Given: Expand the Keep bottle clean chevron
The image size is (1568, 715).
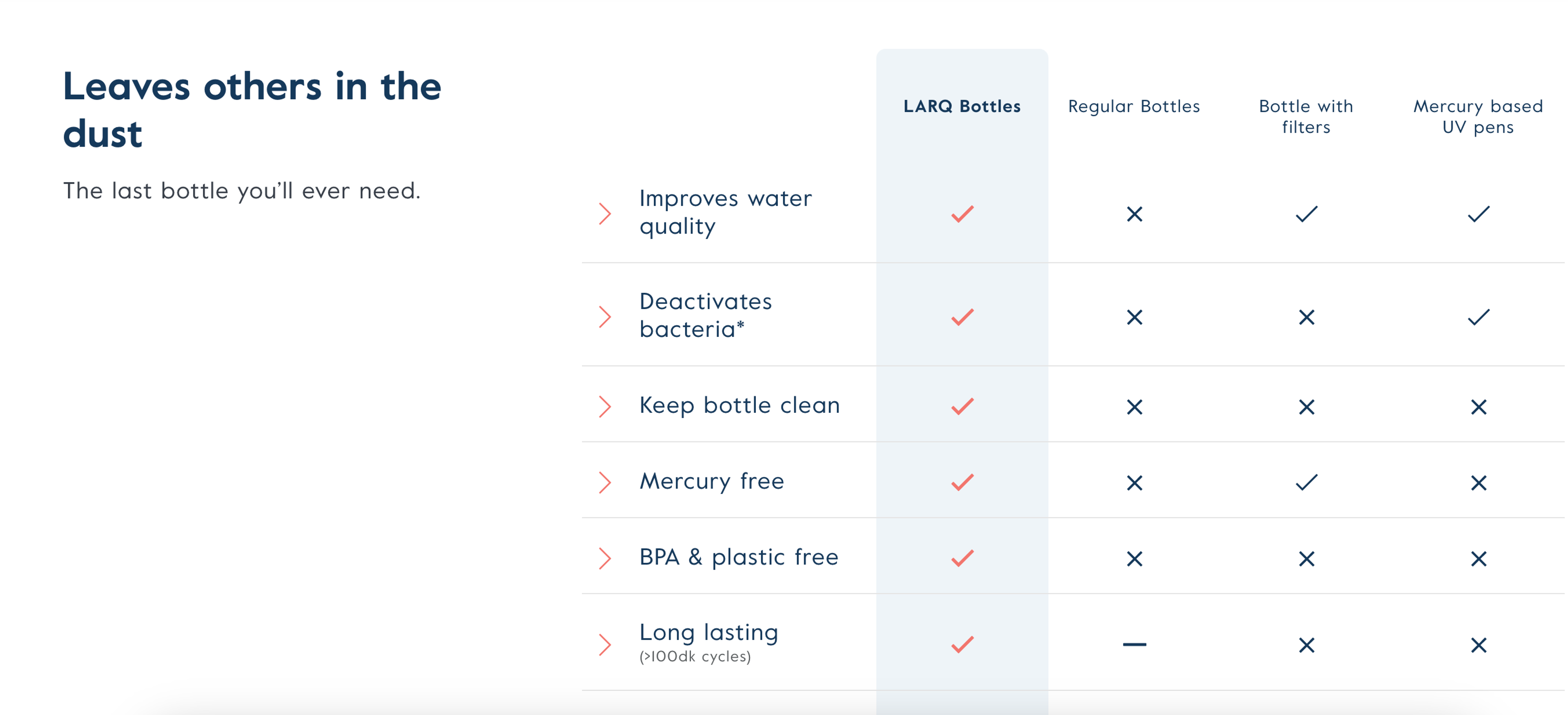Looking at the screenshot, I should (604, 406).
